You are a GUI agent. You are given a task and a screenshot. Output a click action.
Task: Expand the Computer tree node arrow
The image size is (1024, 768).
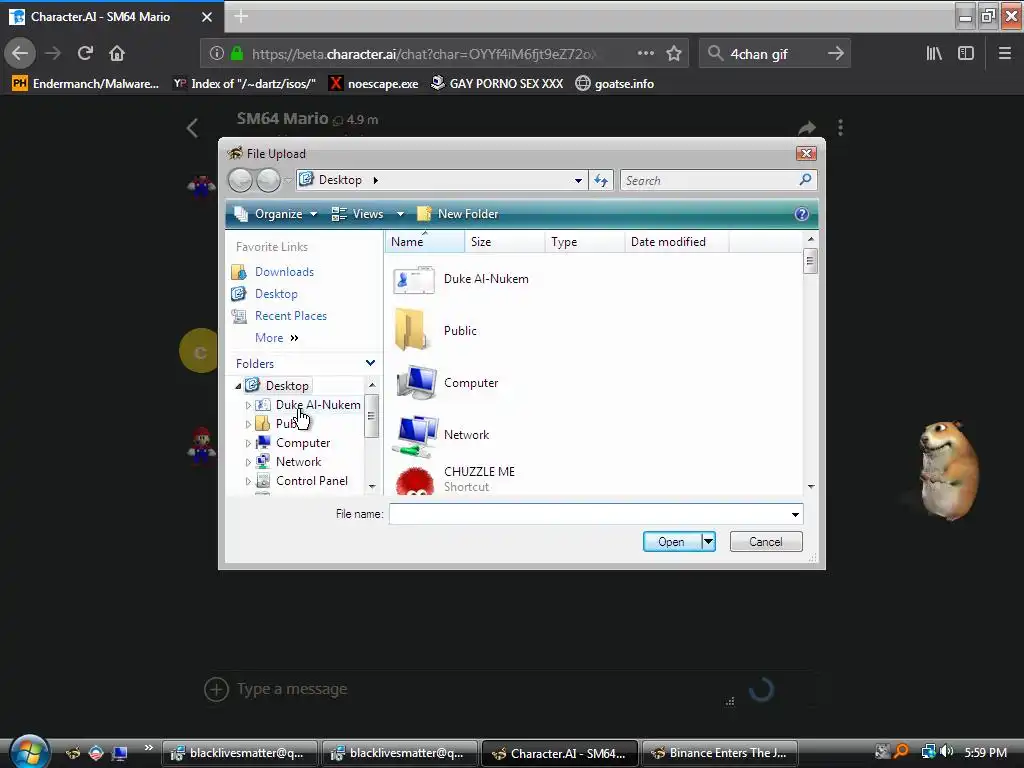248,443
